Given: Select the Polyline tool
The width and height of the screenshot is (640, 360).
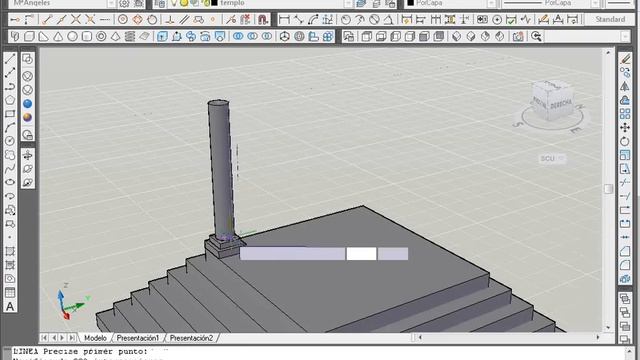Looking at the screenshot, I should click(10, 87).
